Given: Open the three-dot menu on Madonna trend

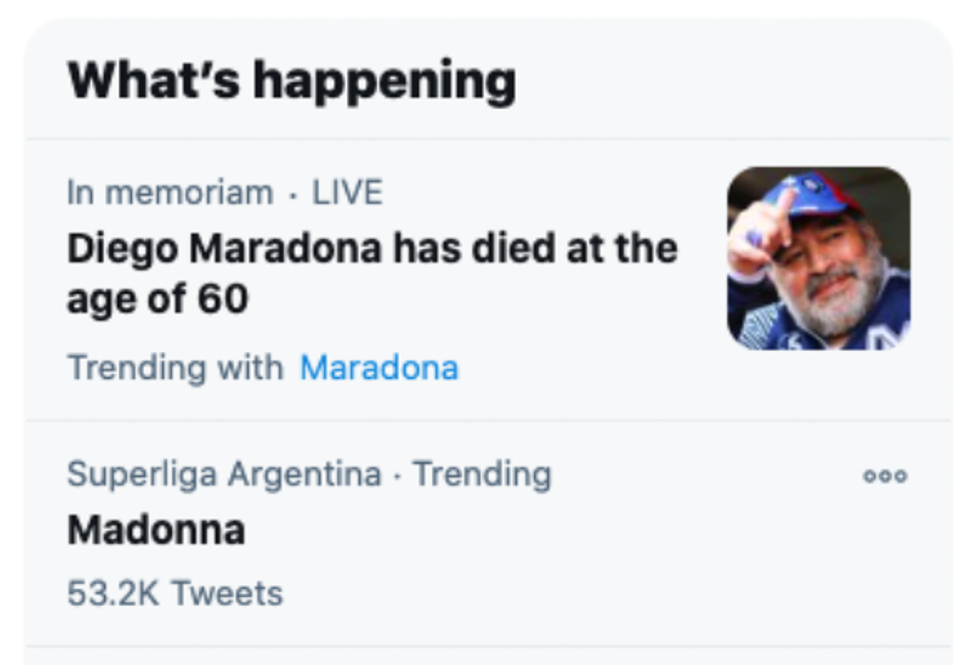Looking at the screenshot, I should coord(885,476).
